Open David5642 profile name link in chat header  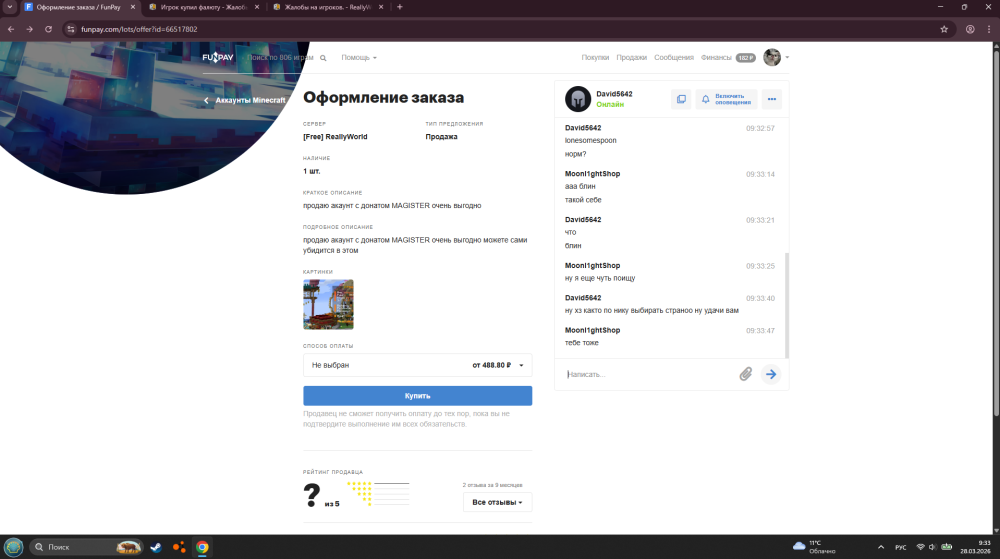pyautogui.click(x=614, y=94)
